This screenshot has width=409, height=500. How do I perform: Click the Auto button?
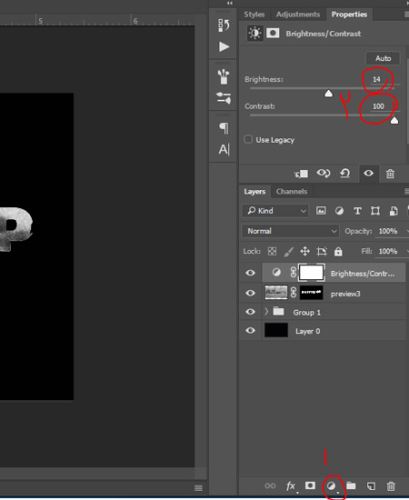(x=383, y=58)
